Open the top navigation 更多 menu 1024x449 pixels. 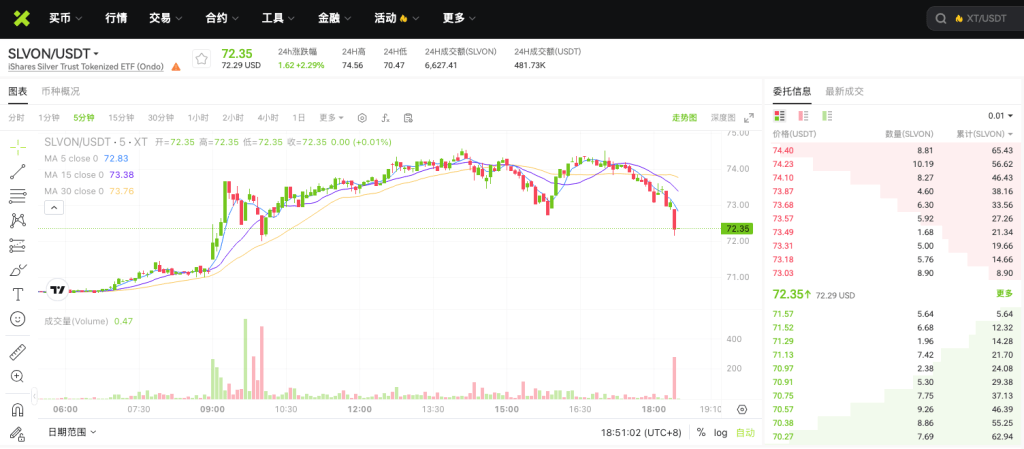point(459,18)
